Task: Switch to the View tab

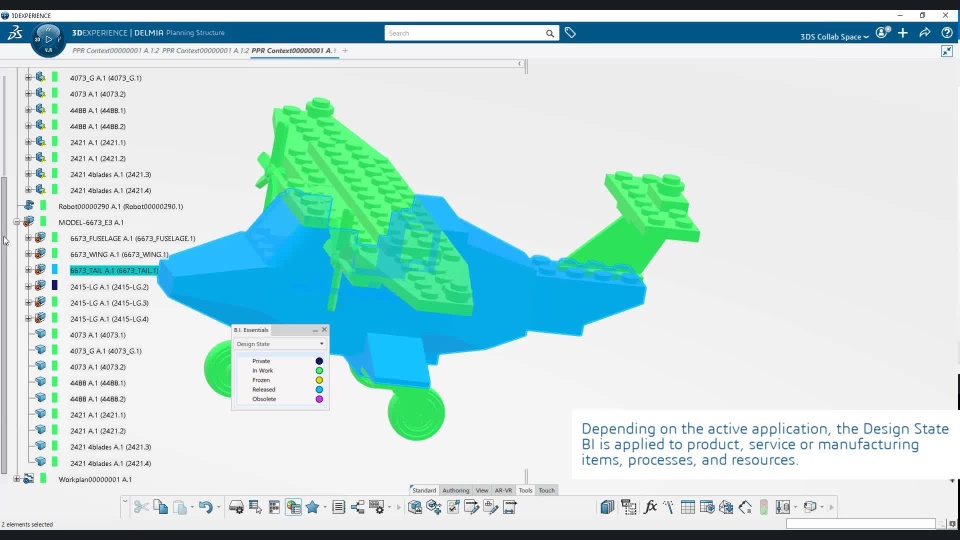Action: [482, 490]
